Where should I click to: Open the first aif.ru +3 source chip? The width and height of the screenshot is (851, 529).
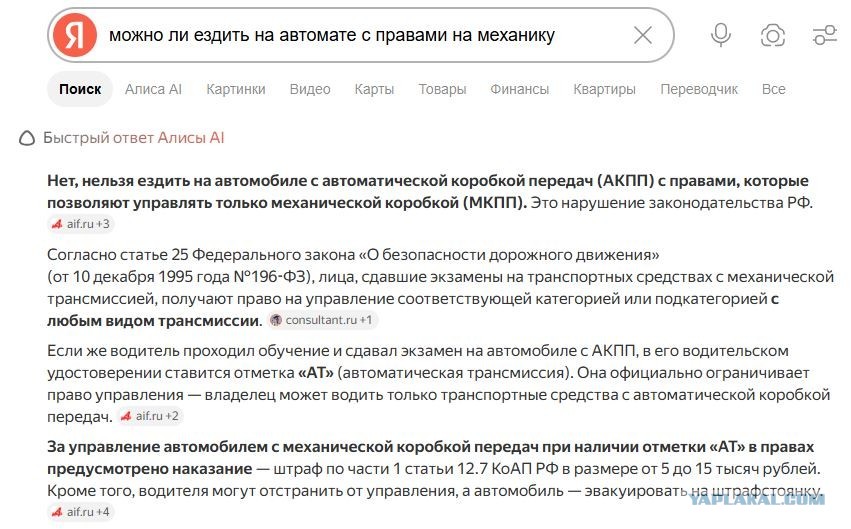pyautogui.click(x=80, y=224)
